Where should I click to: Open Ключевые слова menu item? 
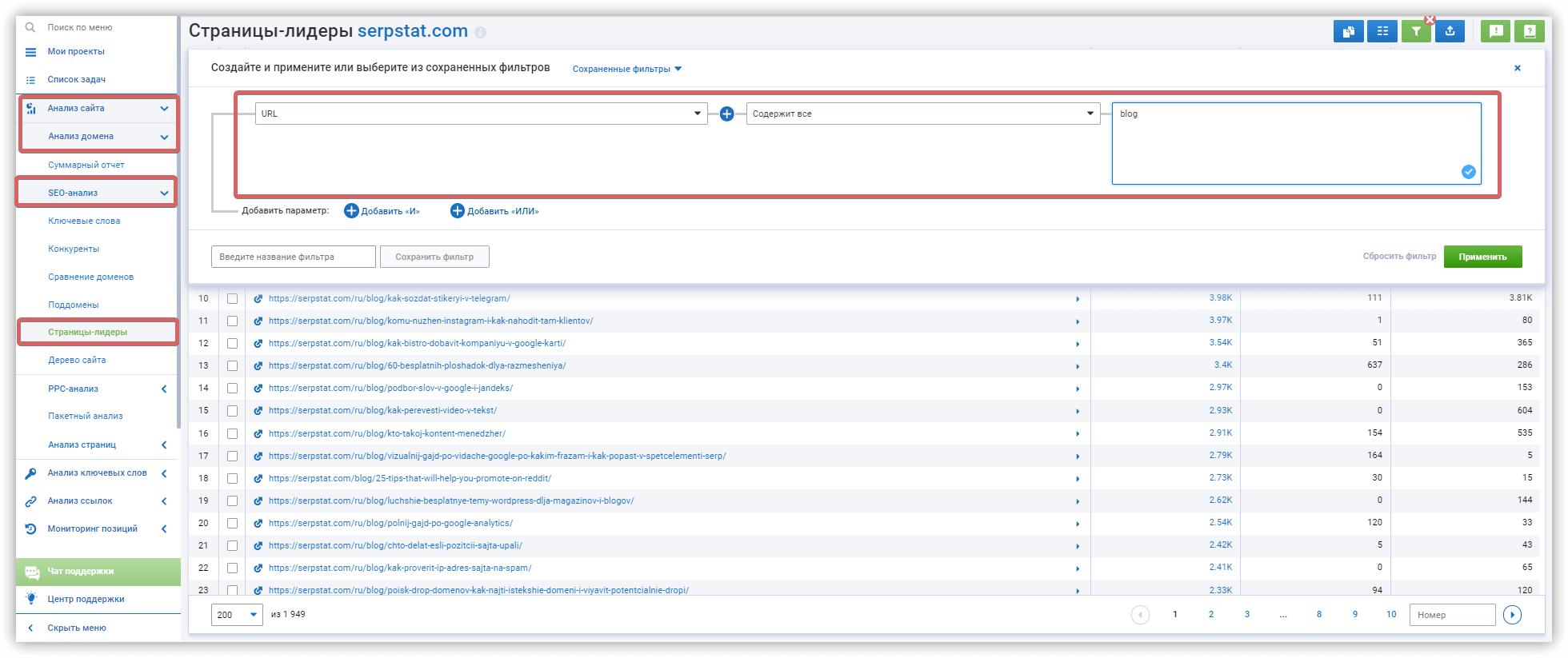(84, 221)
